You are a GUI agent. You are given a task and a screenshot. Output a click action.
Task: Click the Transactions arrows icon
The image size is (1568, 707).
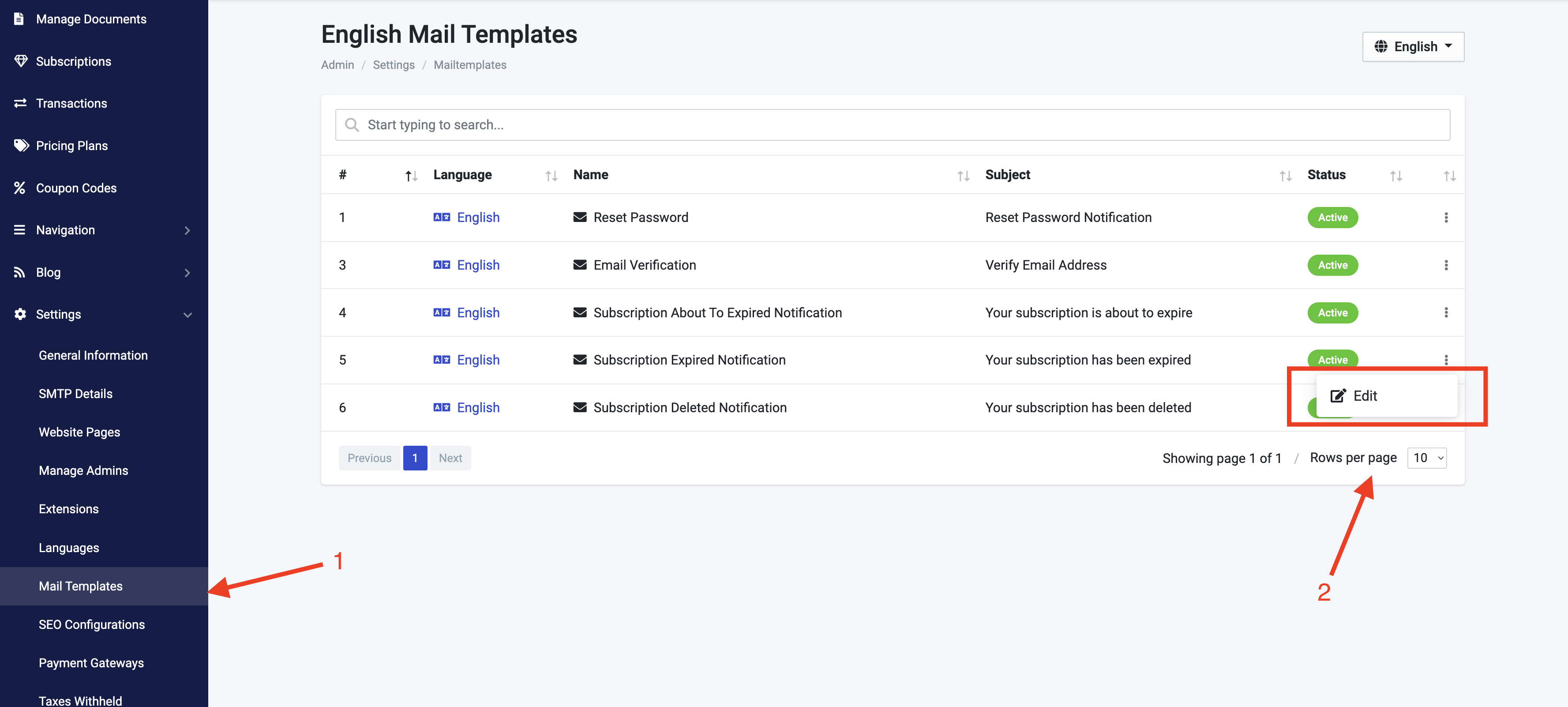click(20, 104)
